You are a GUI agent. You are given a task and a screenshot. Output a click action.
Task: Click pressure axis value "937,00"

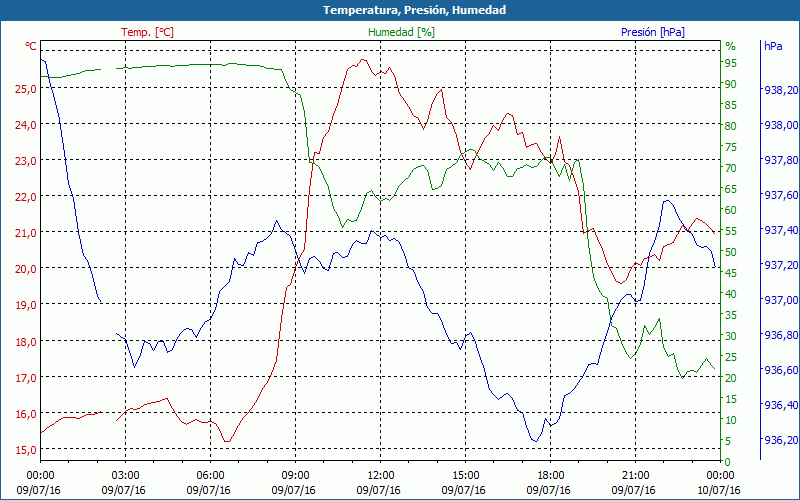[781, 300]
